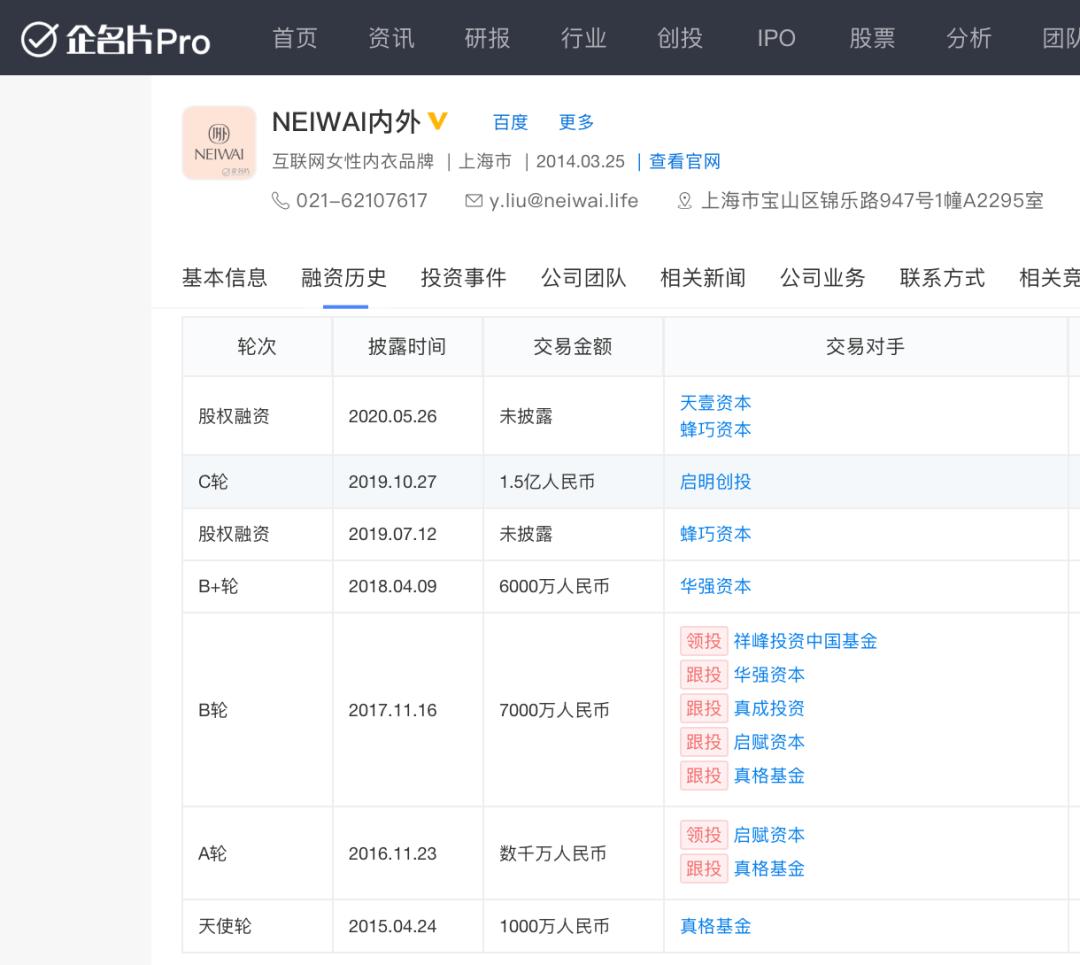Open the 百度 search link
The height and width of the screenshot is (965, 1080).
pos(510,123)
